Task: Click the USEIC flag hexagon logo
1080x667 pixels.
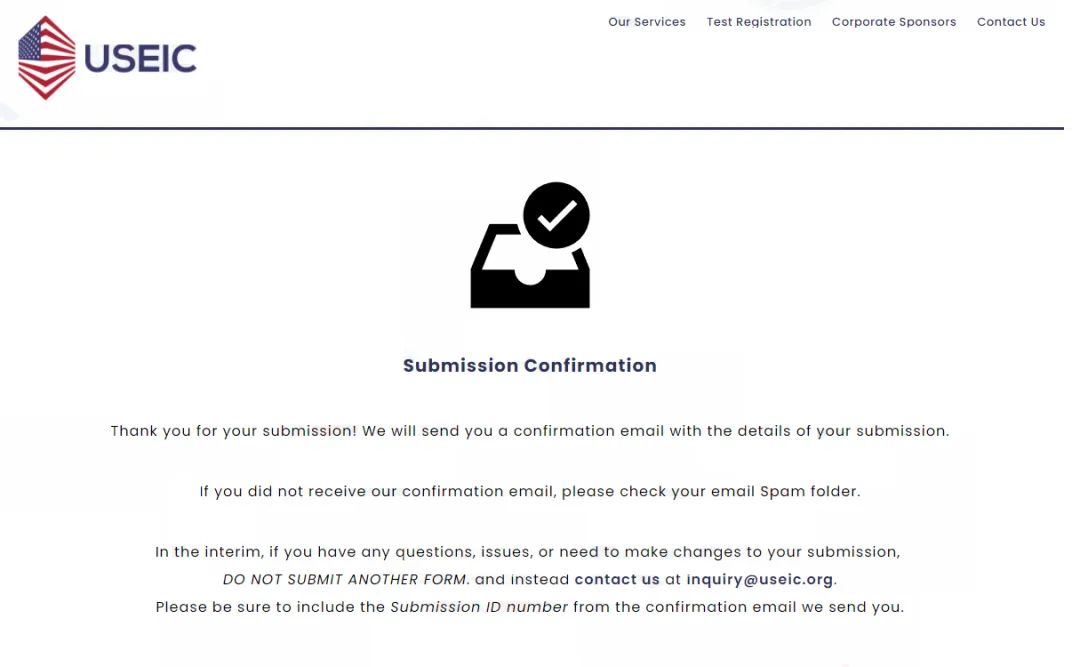Action: point(47,58)
